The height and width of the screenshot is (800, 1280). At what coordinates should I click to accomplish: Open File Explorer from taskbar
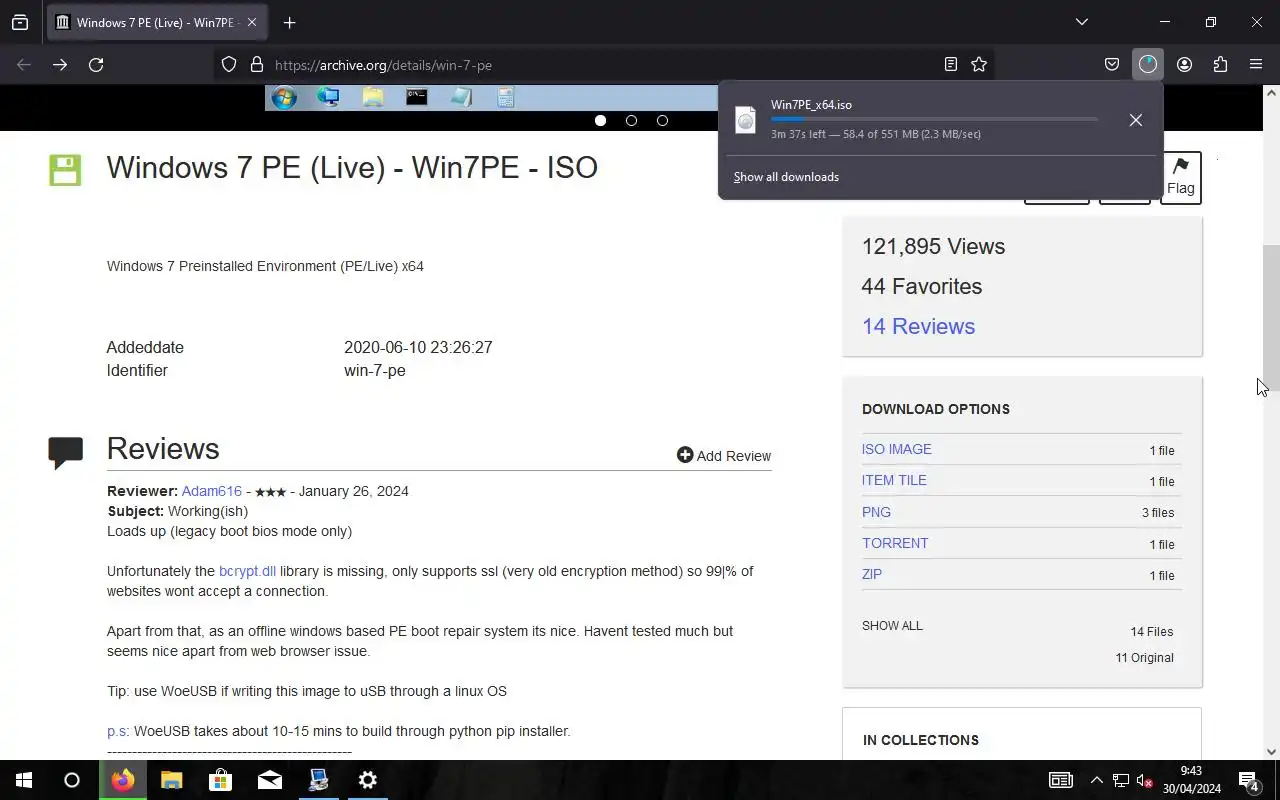click(172, 780)
